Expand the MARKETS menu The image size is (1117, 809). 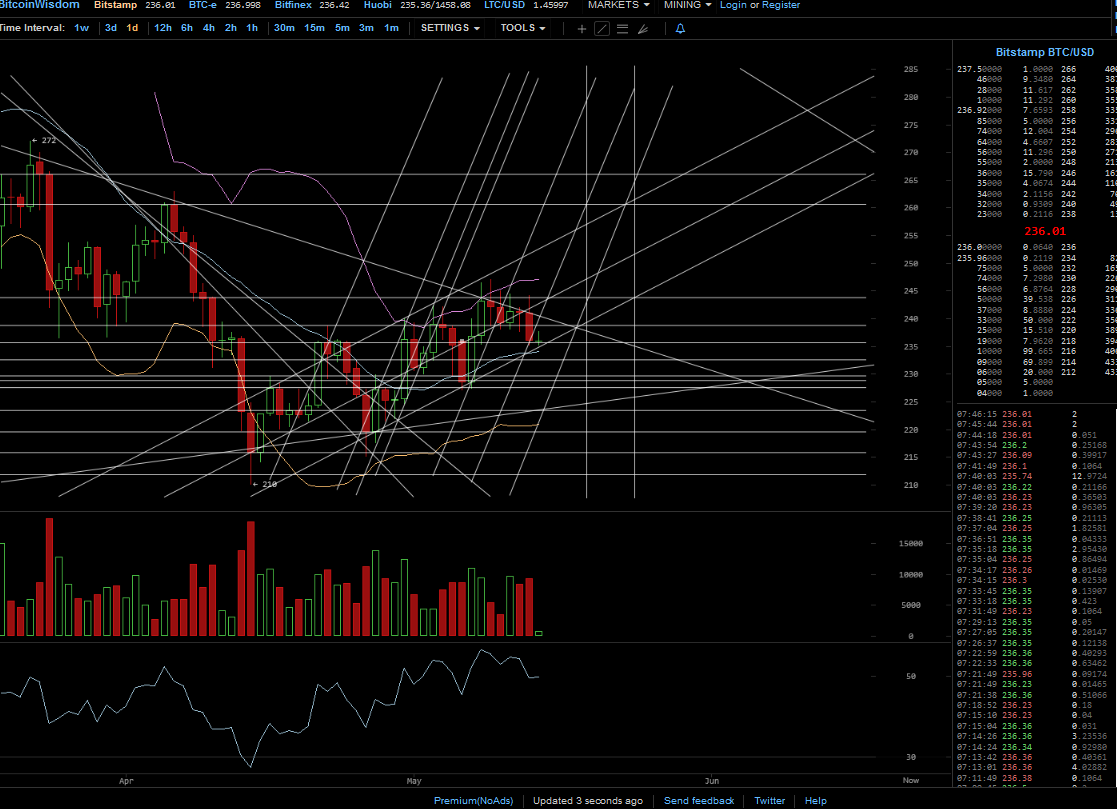point(618,5)
